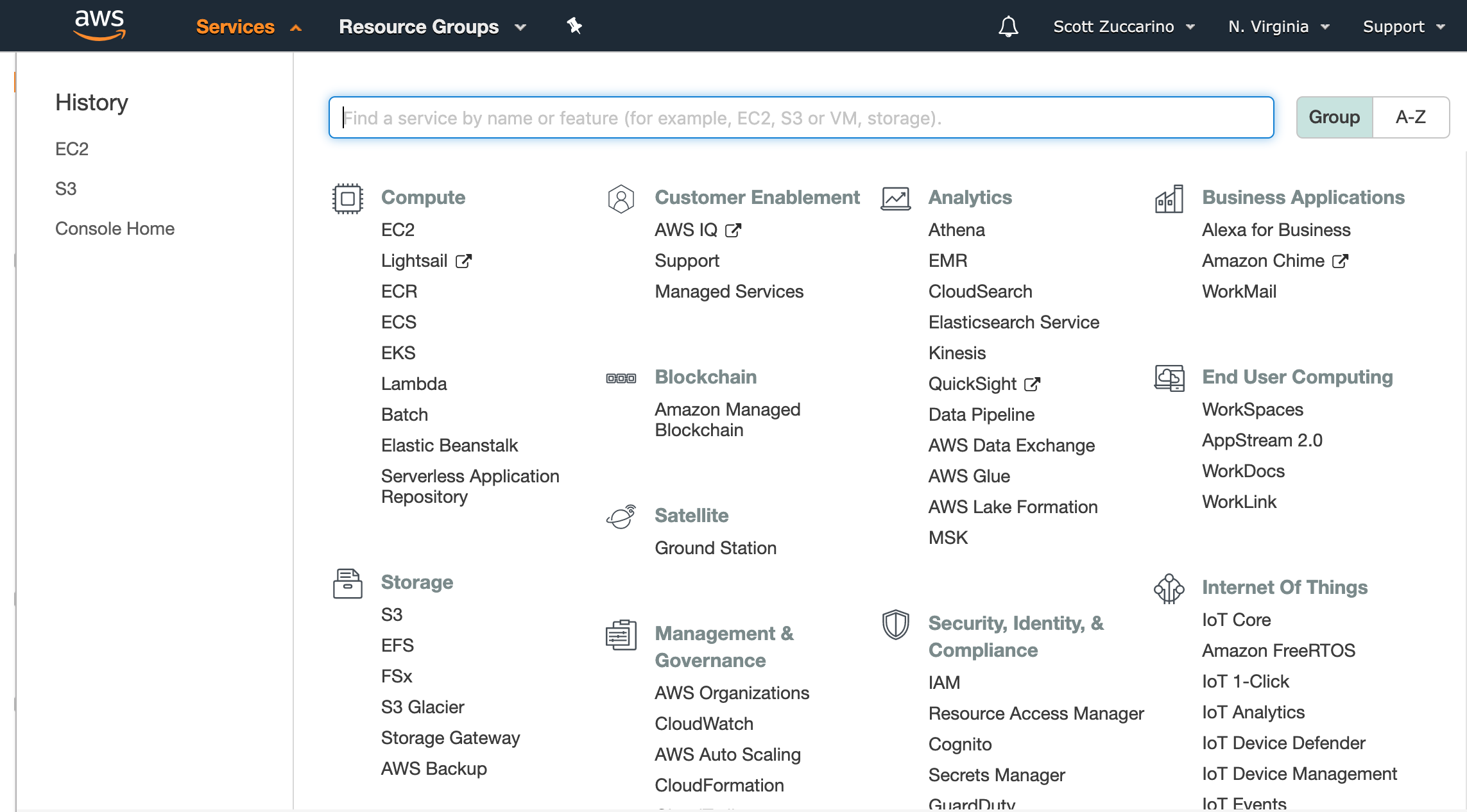Click the AWS logo

(99, 24)
